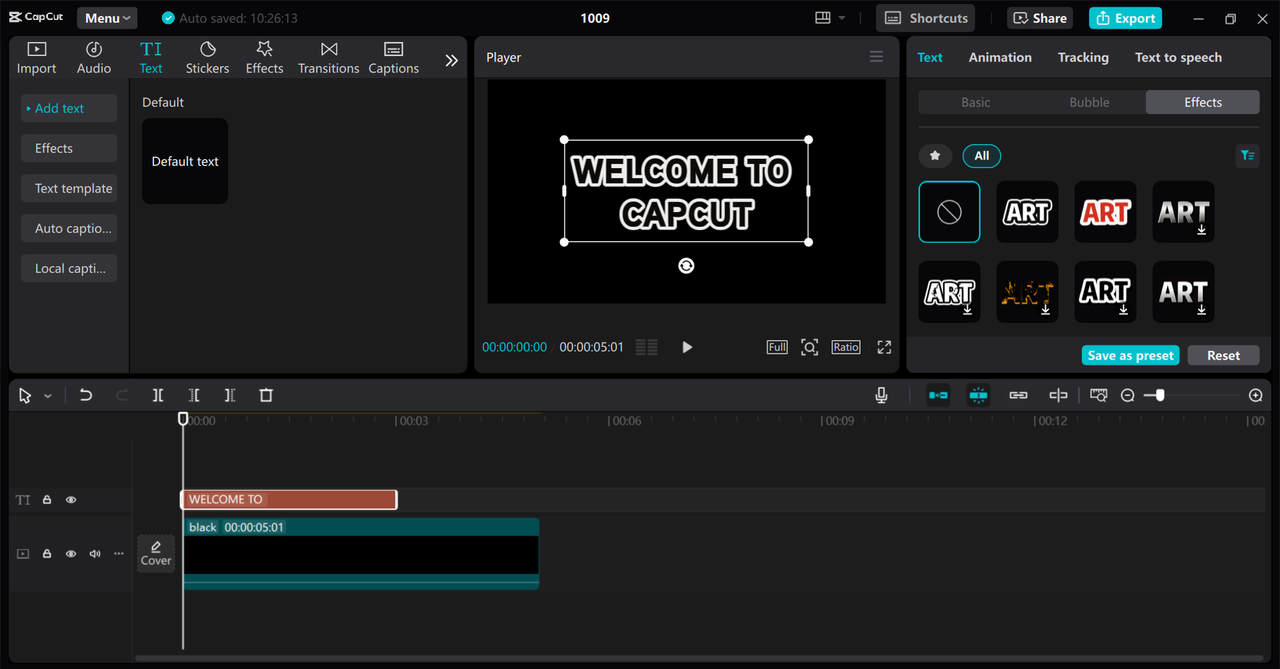This screenshot has height=669, width=1280.
Task: Open the Menu dropdown
Action: point(107,18)
